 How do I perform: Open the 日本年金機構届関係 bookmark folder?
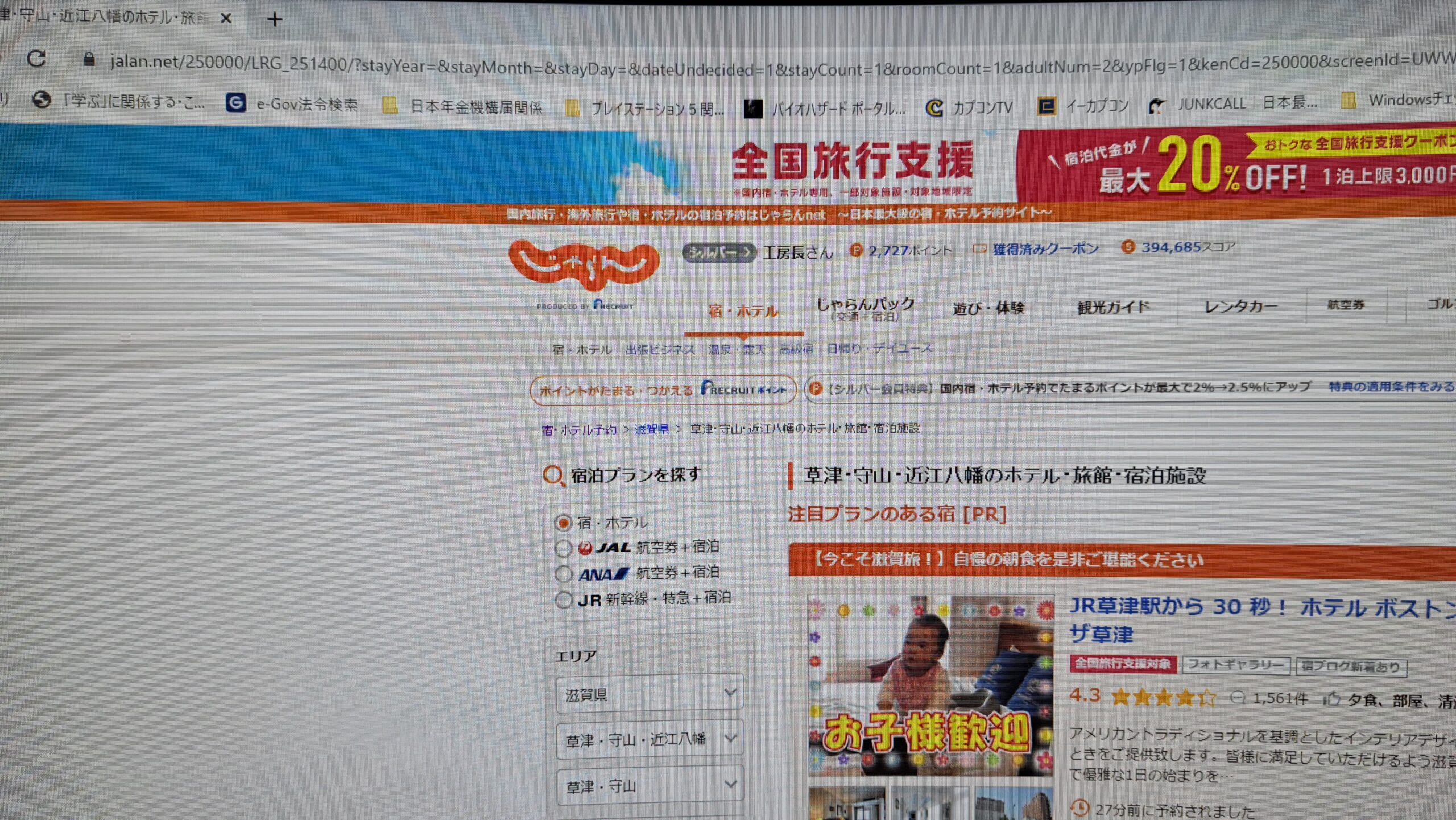462,106
